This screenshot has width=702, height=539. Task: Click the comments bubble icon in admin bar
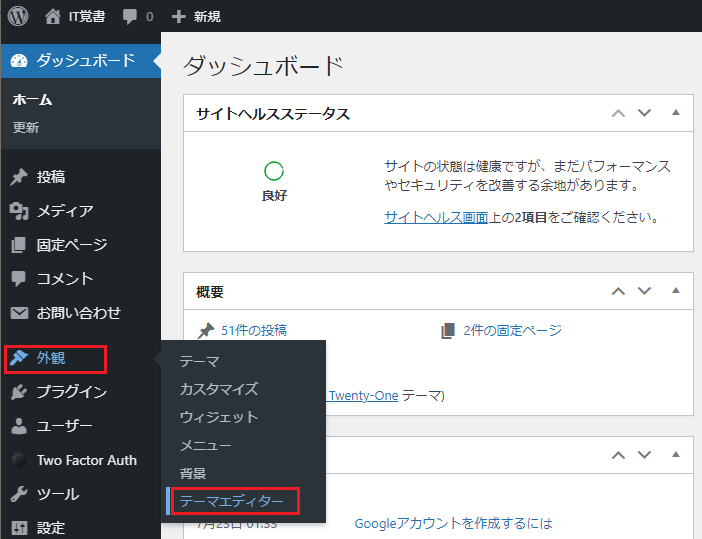[129, 17]
